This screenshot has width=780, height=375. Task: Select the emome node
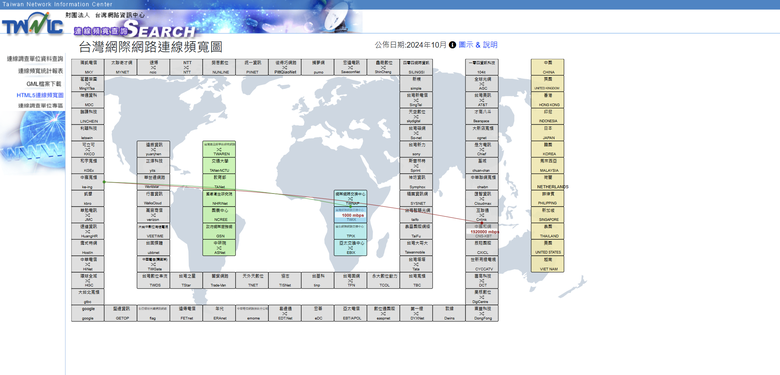coord(252,313)
